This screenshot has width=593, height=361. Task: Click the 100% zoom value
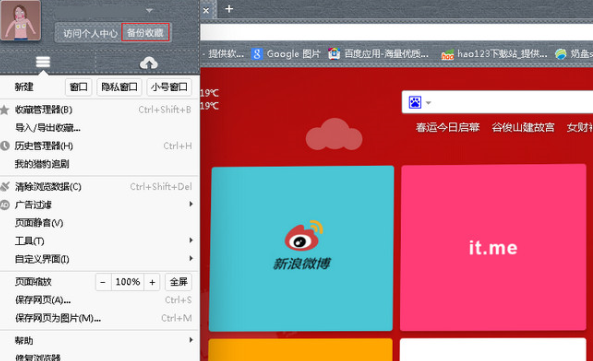pos(127,282)
